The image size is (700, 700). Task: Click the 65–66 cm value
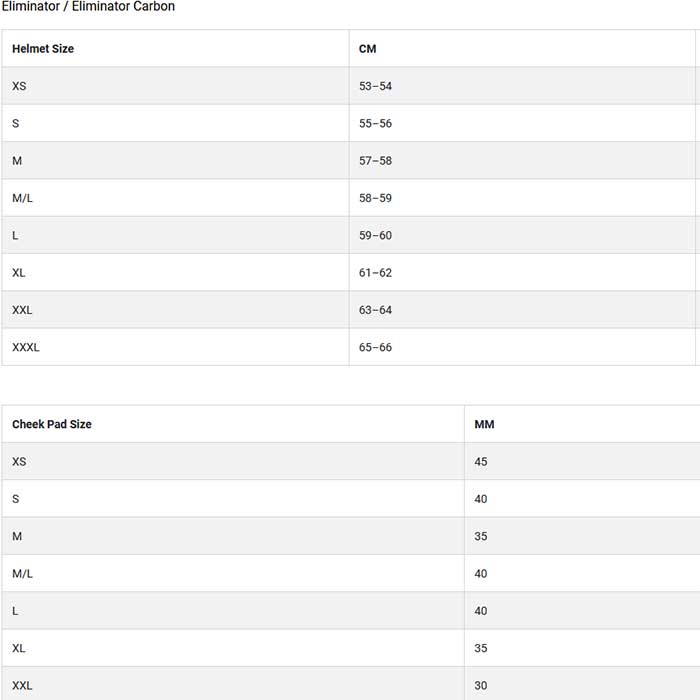[375, 347]
